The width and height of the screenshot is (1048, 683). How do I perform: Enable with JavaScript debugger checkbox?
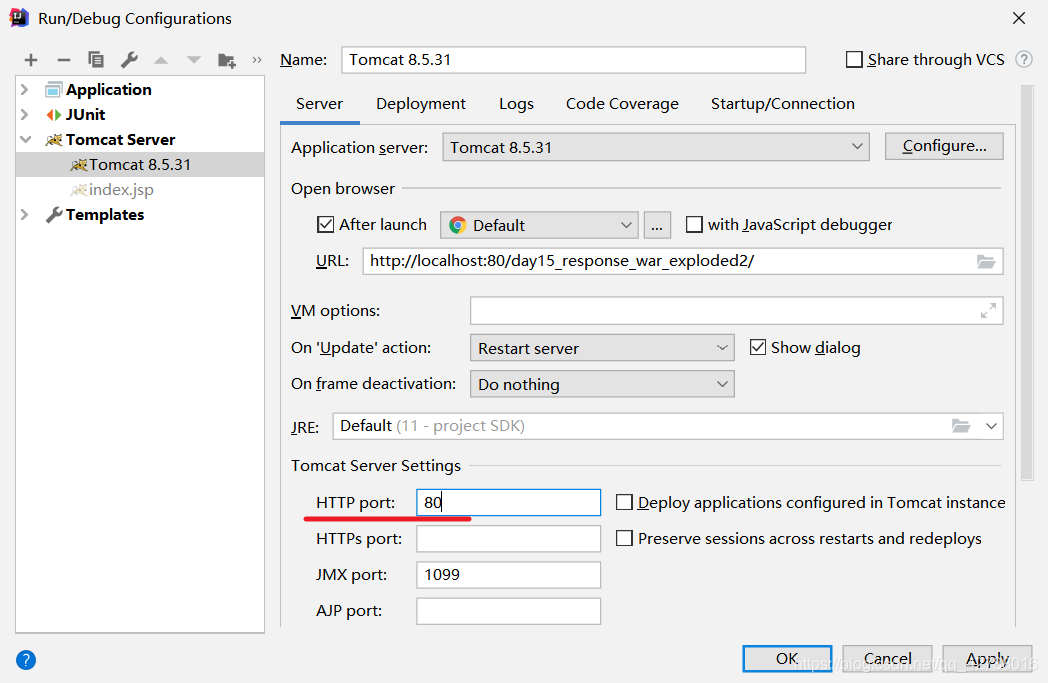coord(694,225)
